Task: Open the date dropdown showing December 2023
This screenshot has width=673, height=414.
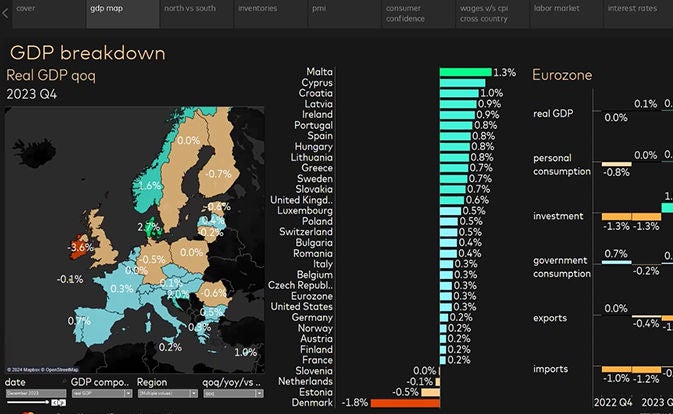Action: click(36, 394)
